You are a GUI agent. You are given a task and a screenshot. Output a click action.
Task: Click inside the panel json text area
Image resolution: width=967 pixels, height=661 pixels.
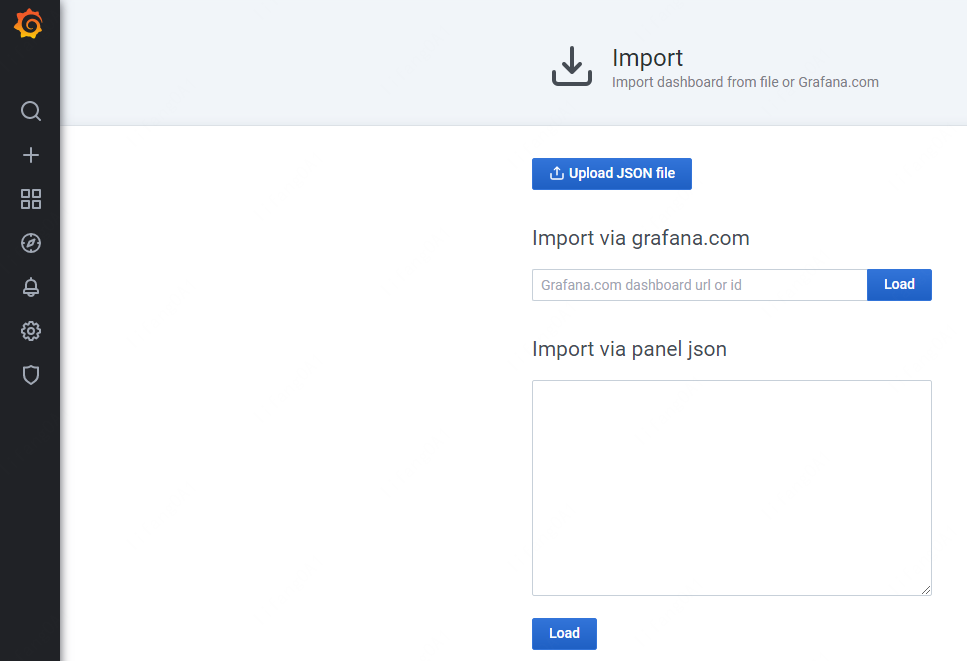click(731, 488)
